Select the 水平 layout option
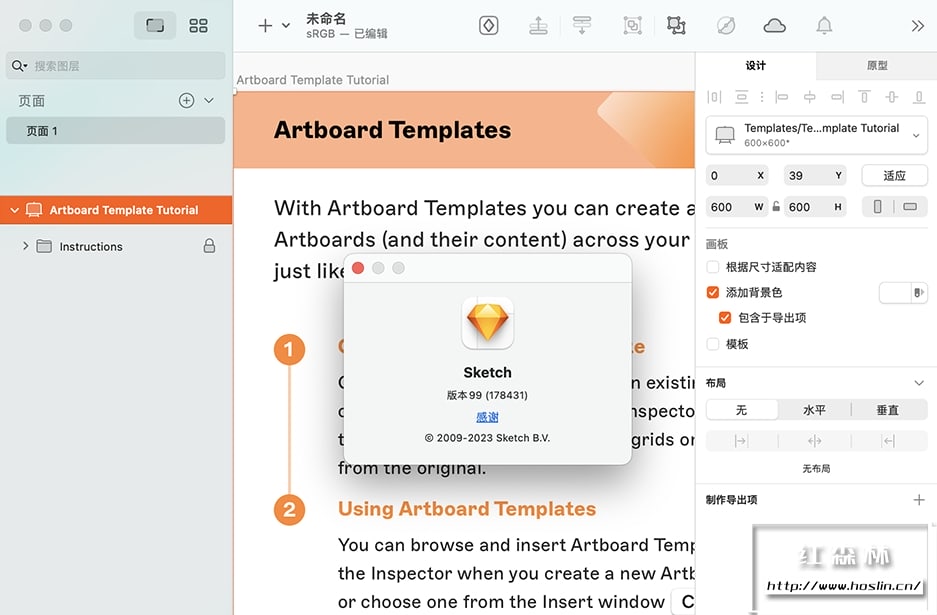Screen dimensions: 937x615 (x=814, y=410)
